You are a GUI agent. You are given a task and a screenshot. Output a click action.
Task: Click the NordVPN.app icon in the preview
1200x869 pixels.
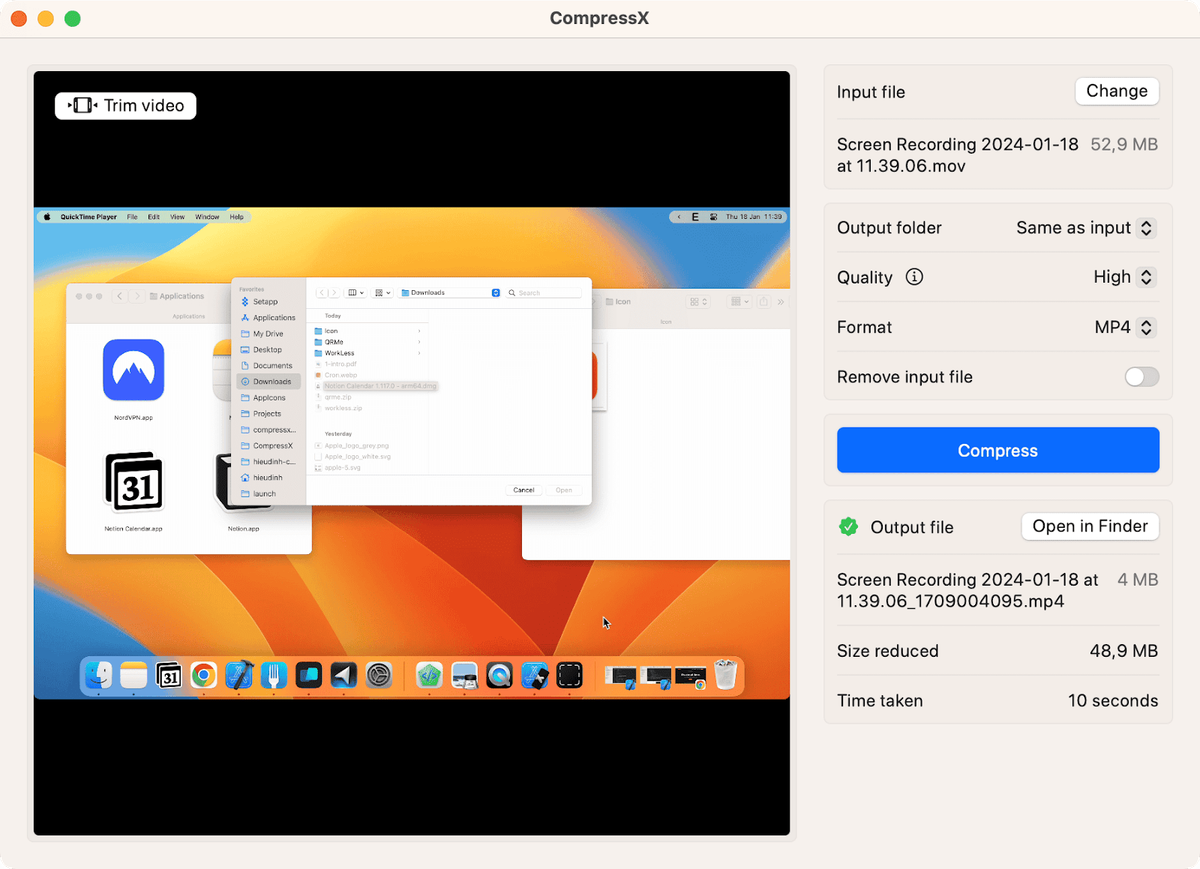133,370
